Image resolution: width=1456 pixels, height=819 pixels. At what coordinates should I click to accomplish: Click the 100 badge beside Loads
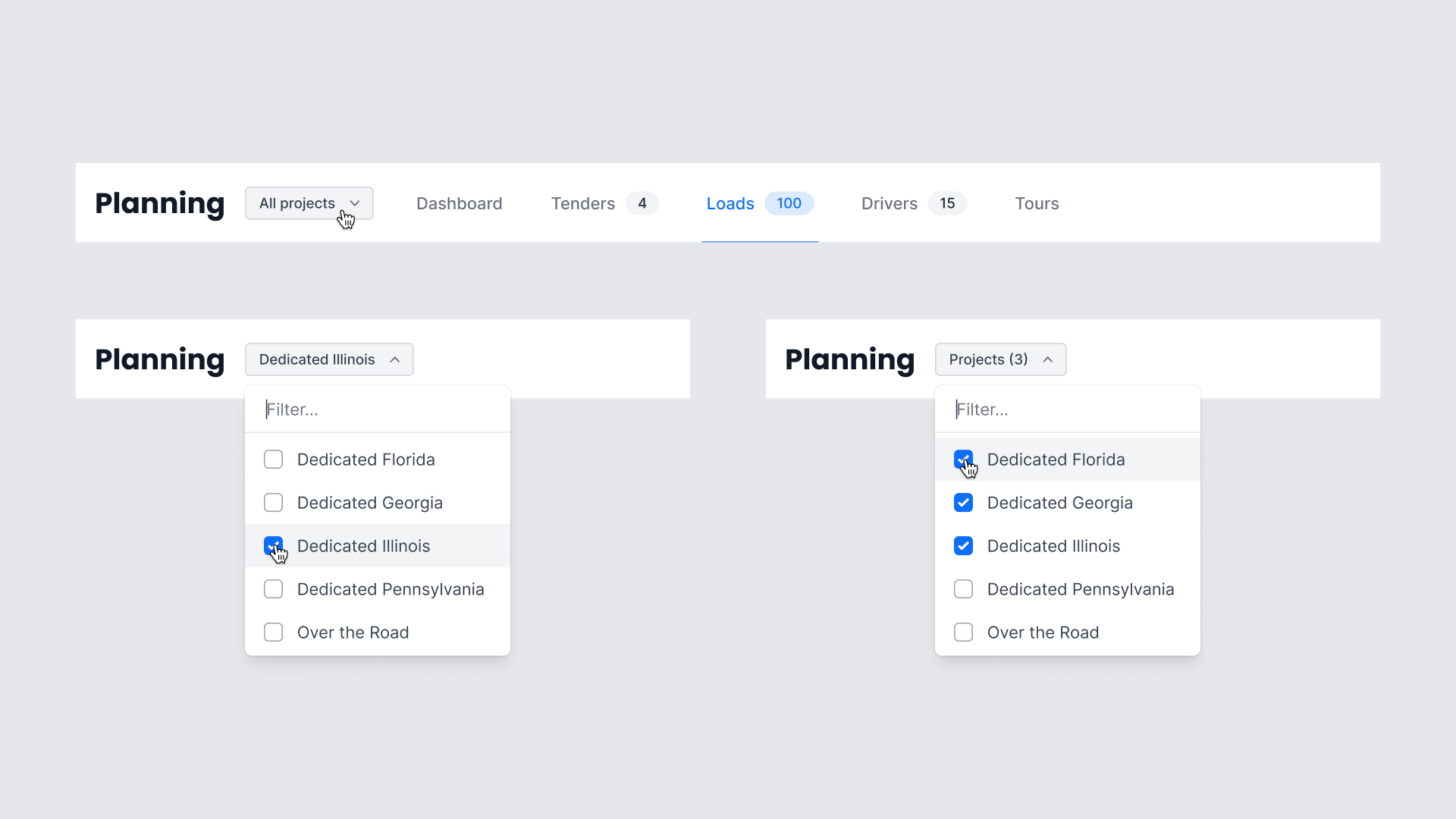(x=789, y=203)
